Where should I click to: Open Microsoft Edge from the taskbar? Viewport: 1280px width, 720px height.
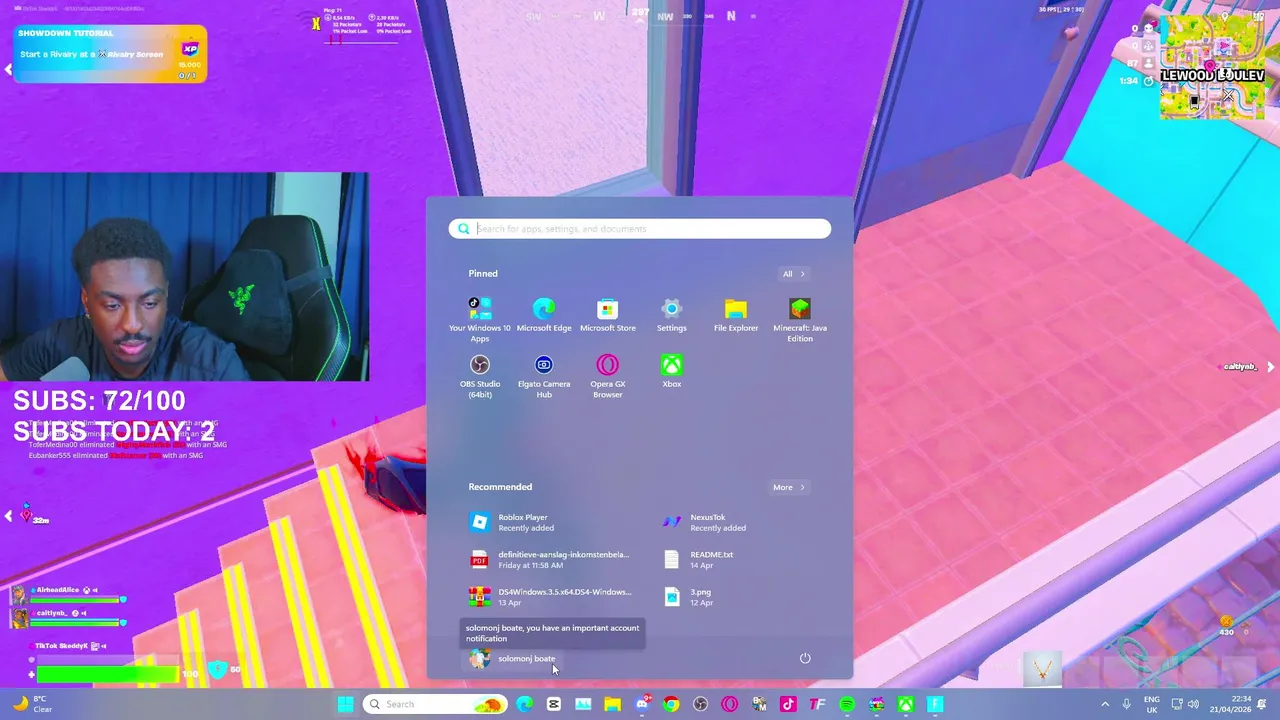[x=524, y=704]
